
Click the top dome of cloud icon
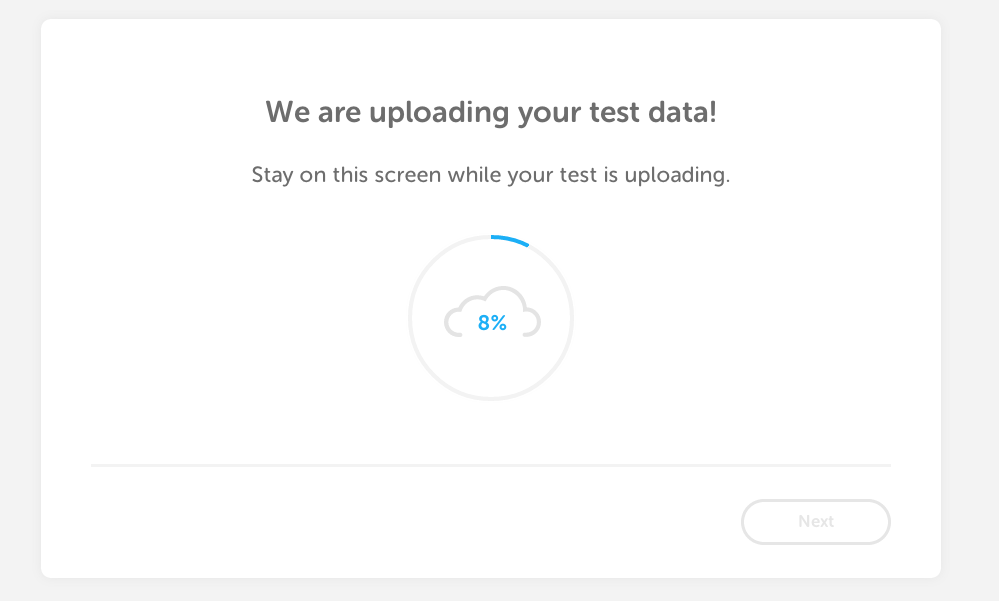point(503,295)
